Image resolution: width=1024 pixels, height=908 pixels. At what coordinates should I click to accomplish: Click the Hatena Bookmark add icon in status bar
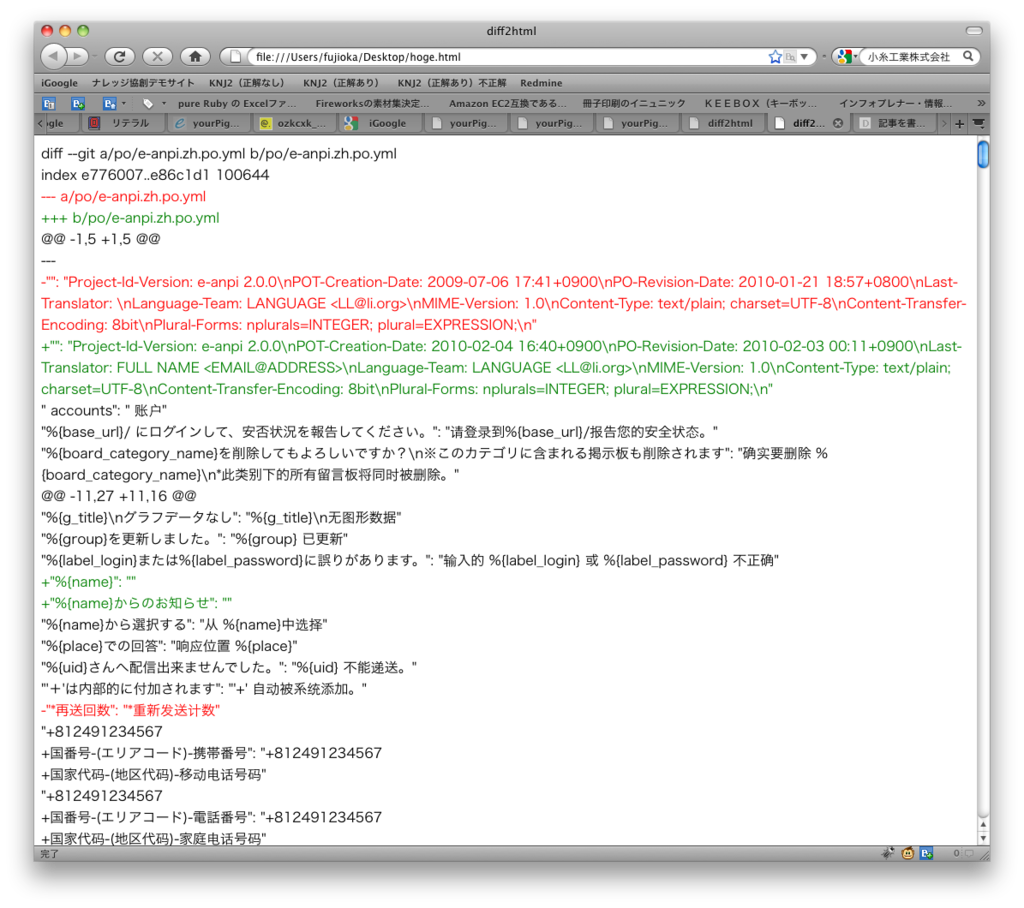tap(926, 853)
